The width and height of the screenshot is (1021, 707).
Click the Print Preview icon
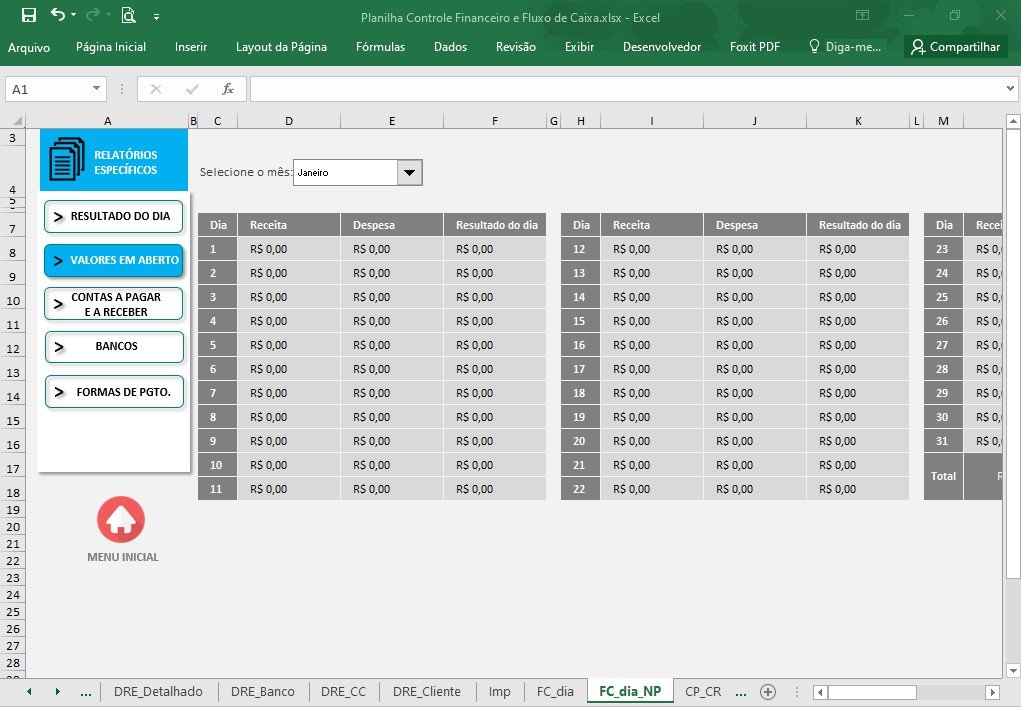(128, 15)
